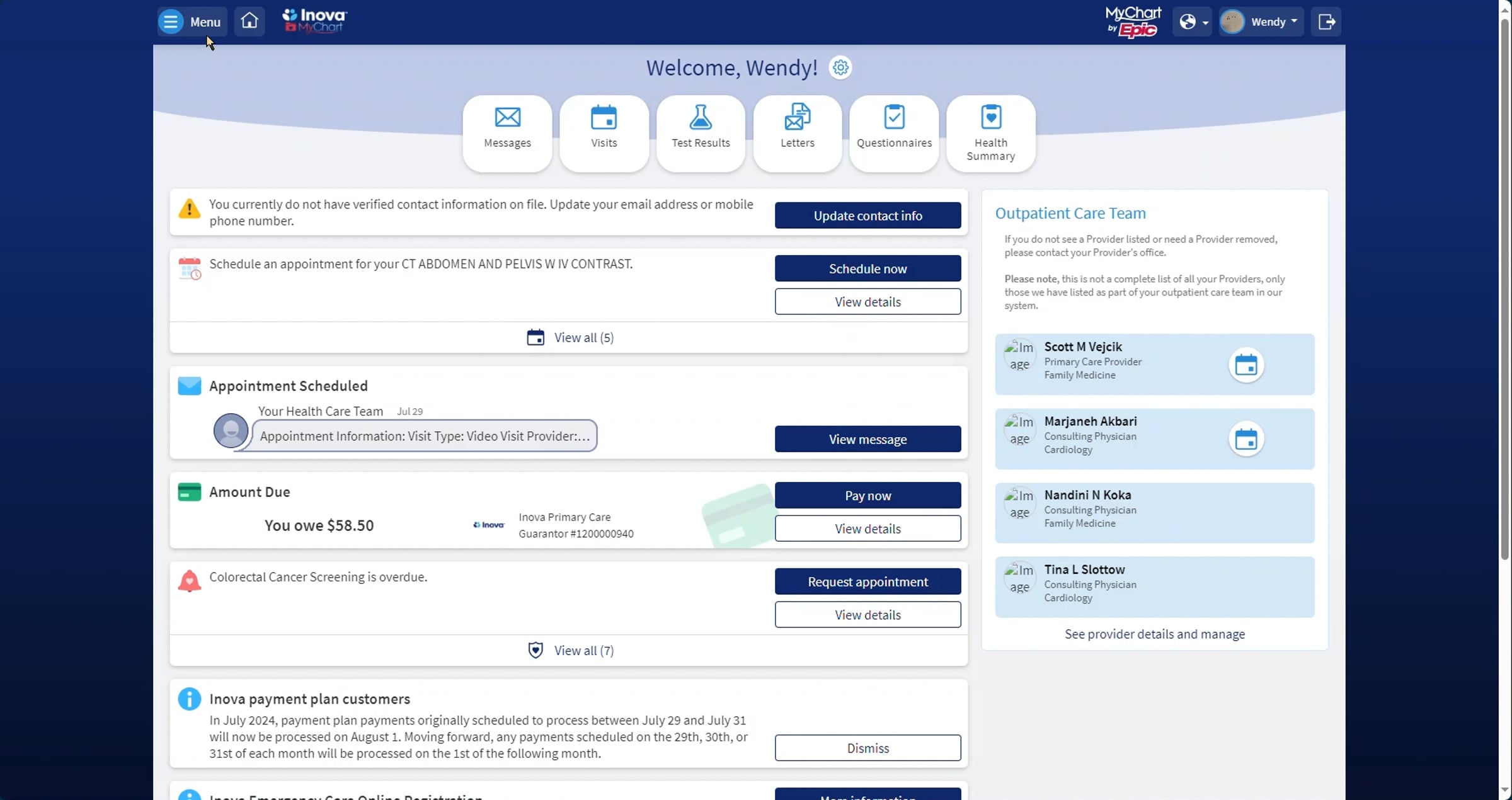View details of CT abdomen appointment

click(868, 302)
